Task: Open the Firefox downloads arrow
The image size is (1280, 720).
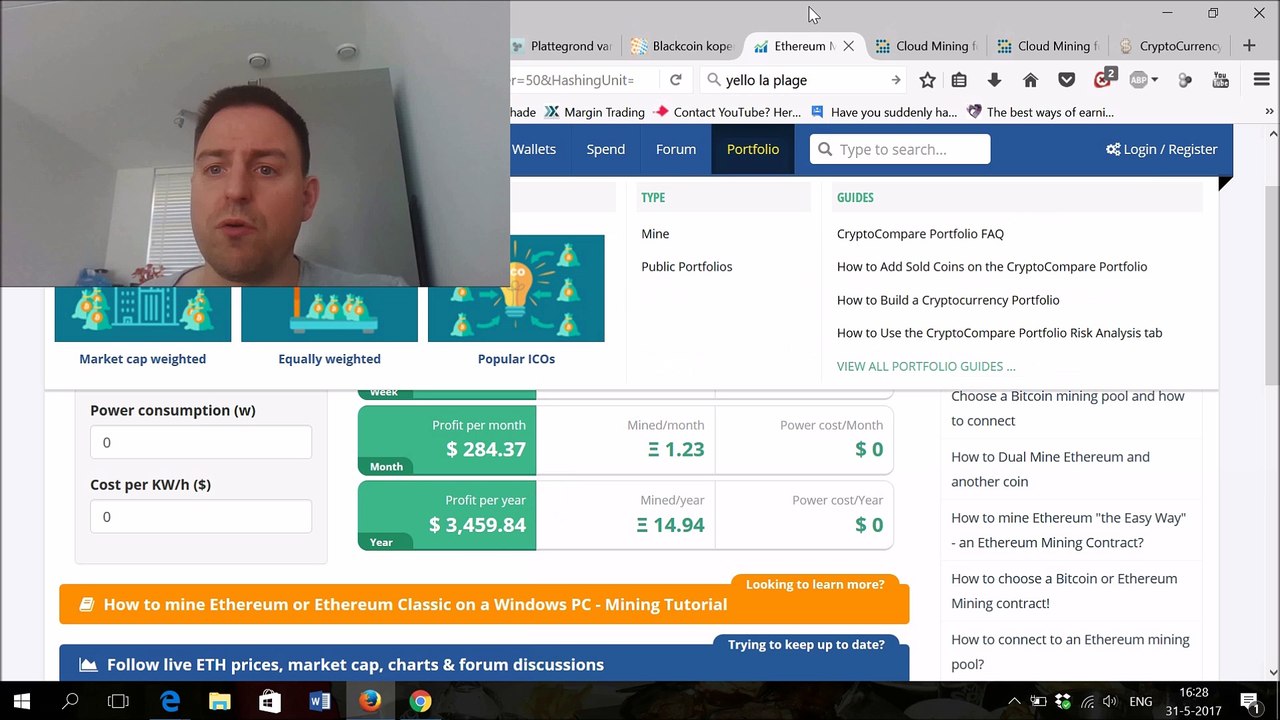Action: [994, 80]
